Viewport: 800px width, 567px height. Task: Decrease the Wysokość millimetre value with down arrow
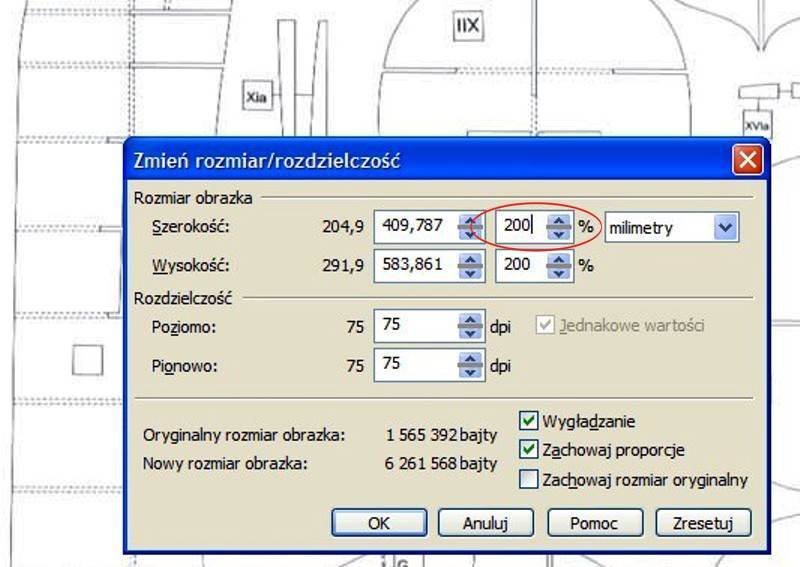pos(468,273)
